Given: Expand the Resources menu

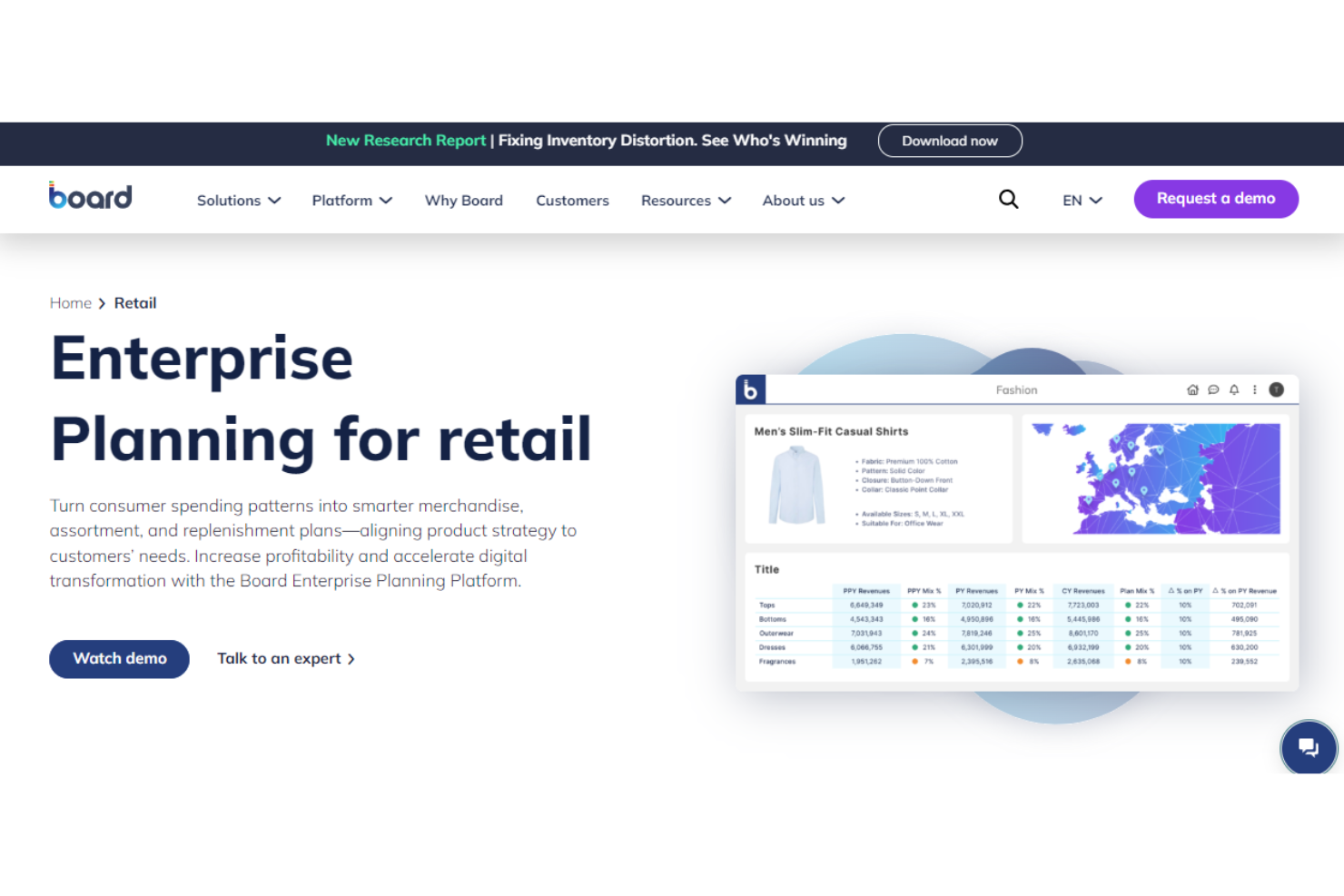Looking at the screenshot, I should tap(686, 201).
